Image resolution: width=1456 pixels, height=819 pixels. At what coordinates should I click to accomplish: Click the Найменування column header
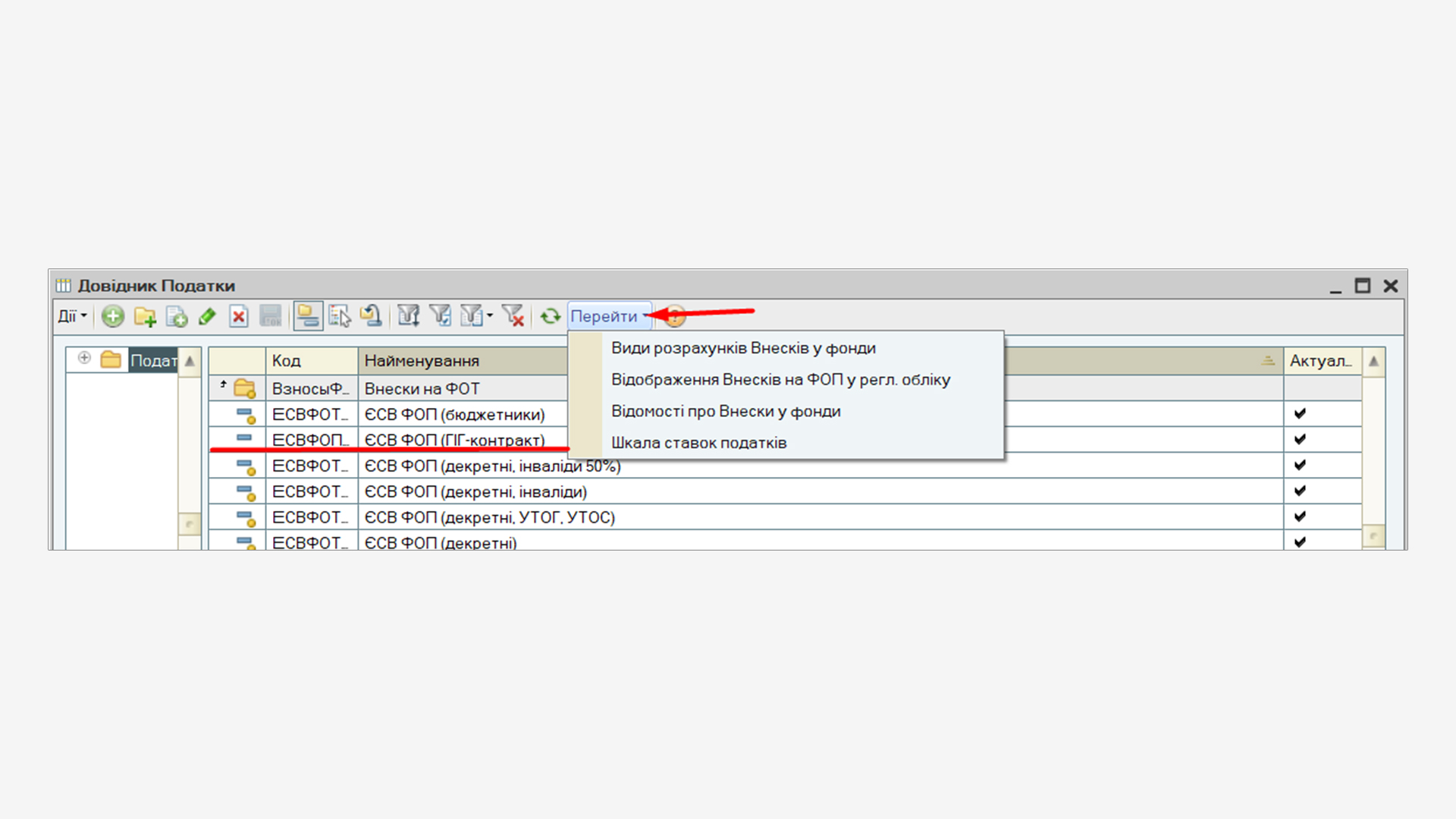[463, 361]
